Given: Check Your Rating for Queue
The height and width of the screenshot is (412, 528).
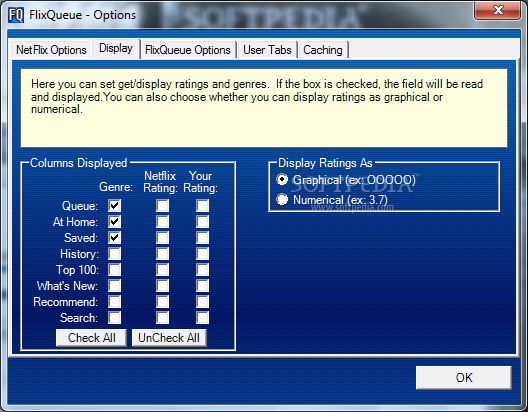Looking at the screenshot, I should pyautogui.click(x=202, y=205).
